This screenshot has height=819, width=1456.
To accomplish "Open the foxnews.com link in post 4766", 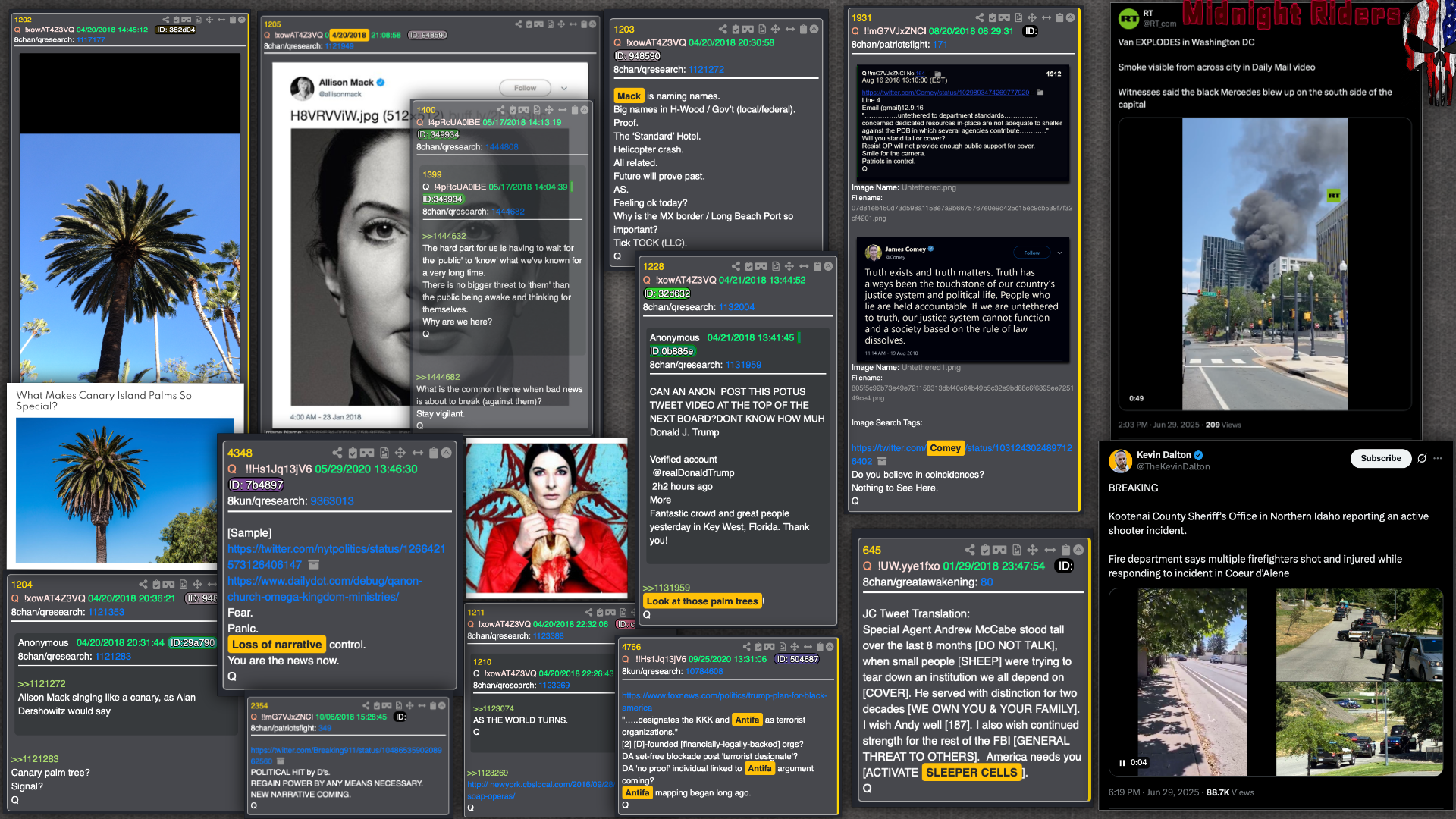I will (x=723, y=701).
